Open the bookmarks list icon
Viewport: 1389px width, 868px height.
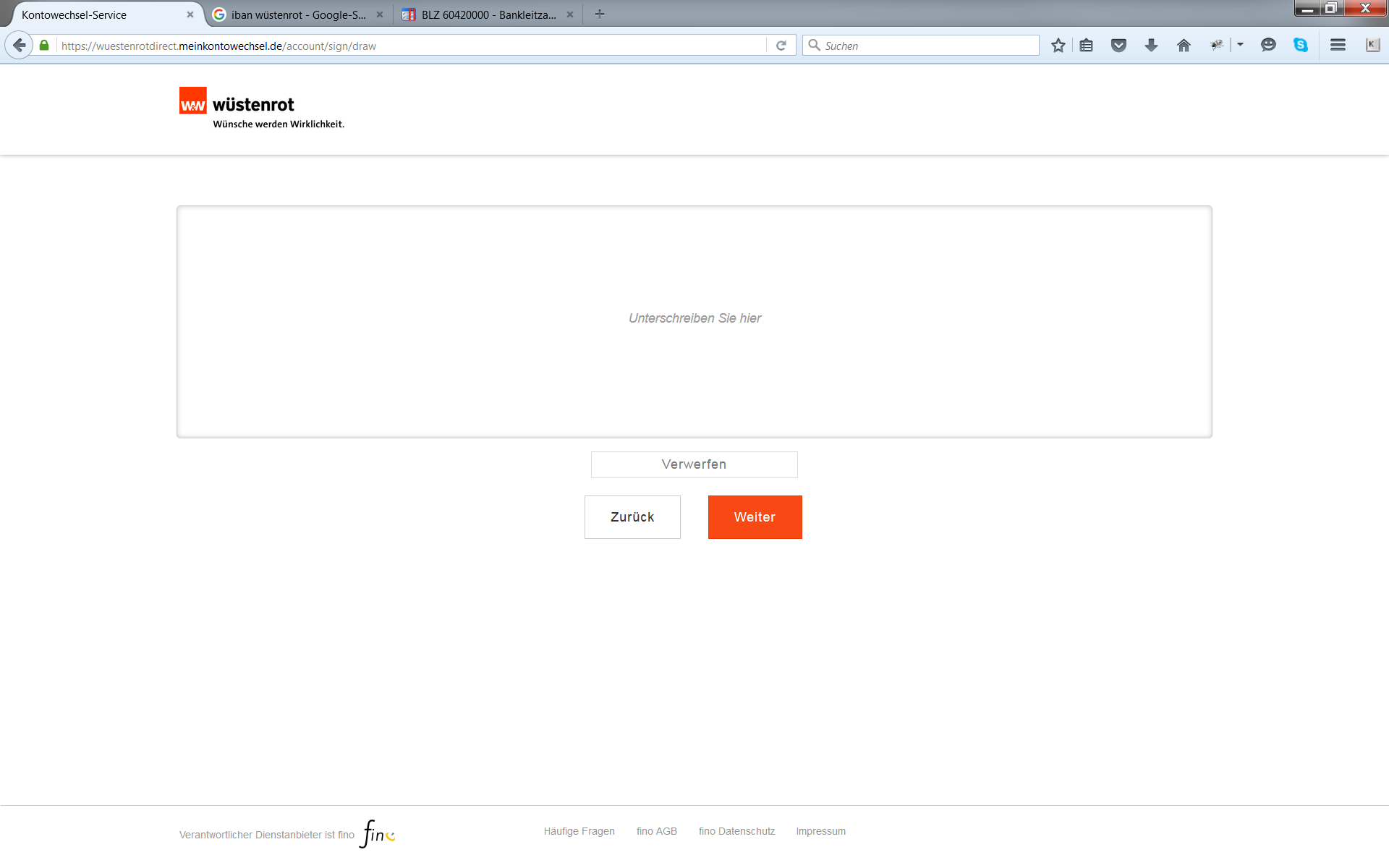pyautogui.click(x=1086, y=46)
